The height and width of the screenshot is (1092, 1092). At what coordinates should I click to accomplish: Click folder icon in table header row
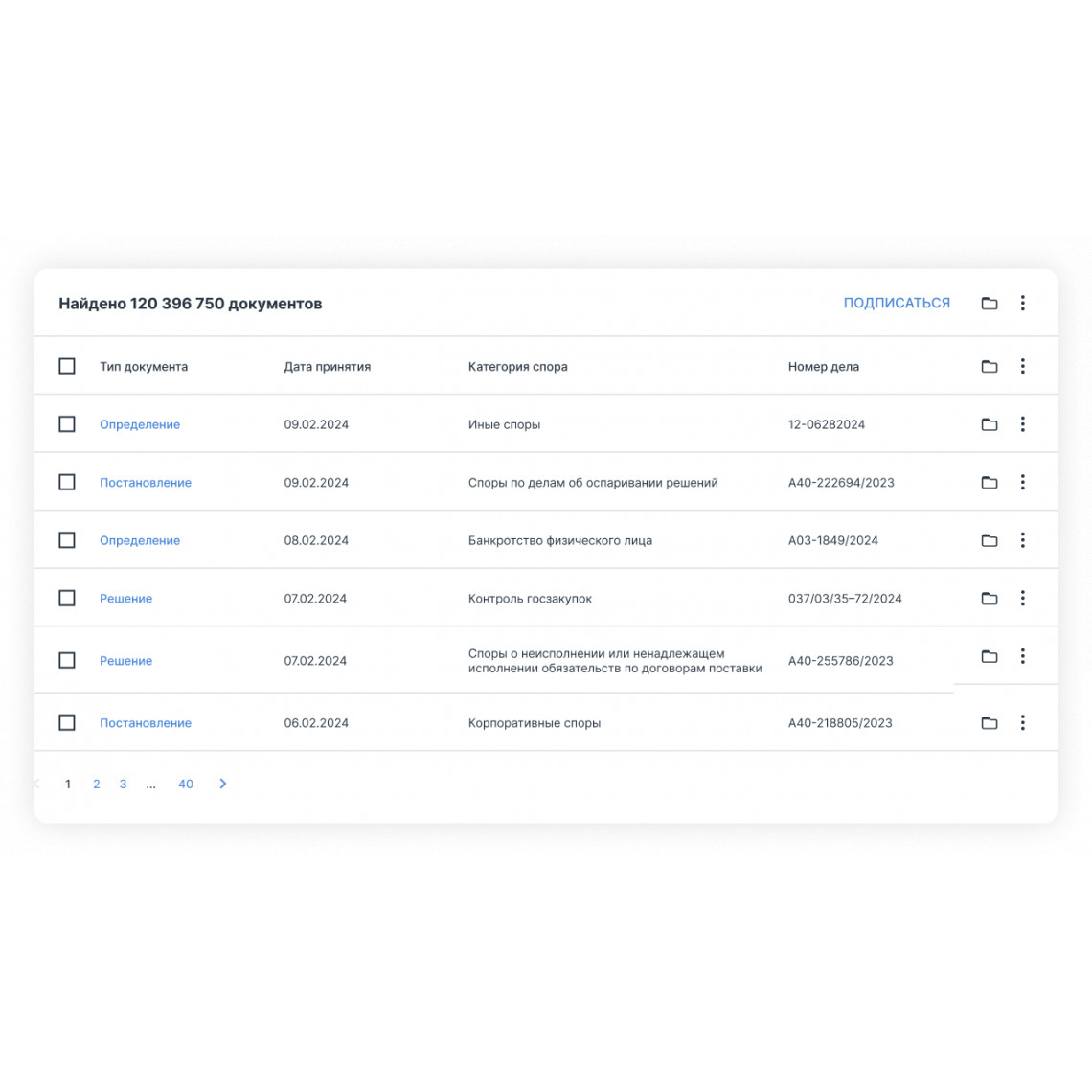point(989,366)
